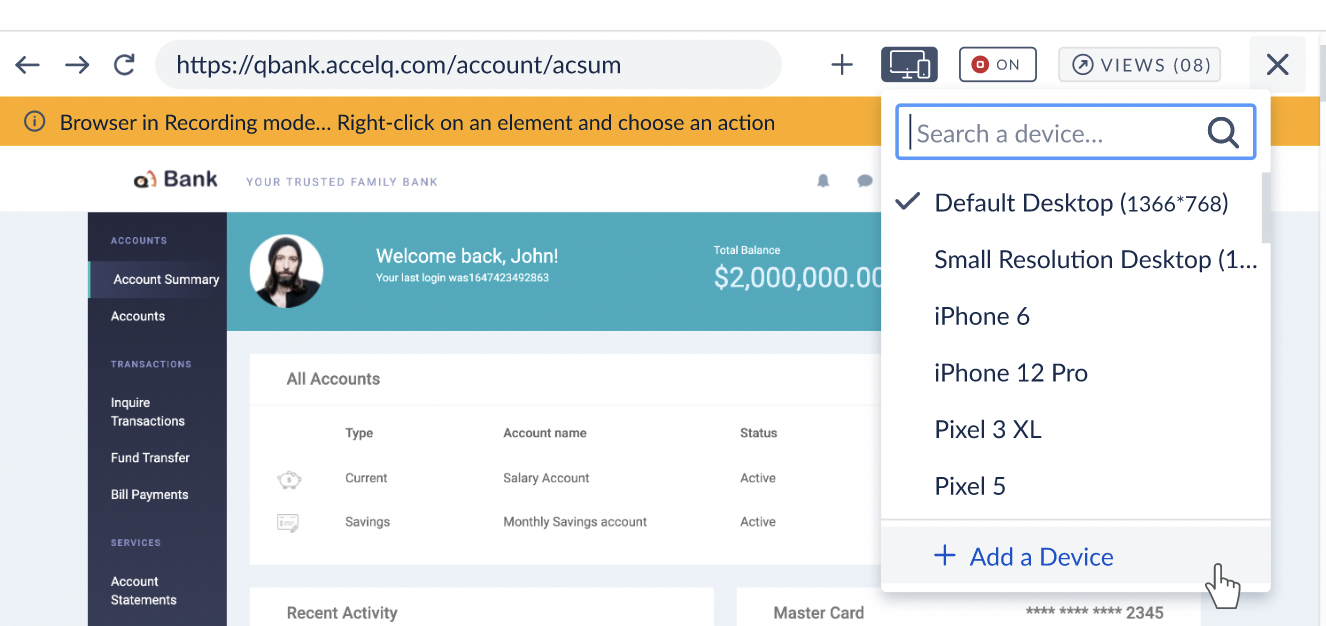Click the Salary Account name
Viewport: 1326px width, 626px height.
(x=546, y=478)
